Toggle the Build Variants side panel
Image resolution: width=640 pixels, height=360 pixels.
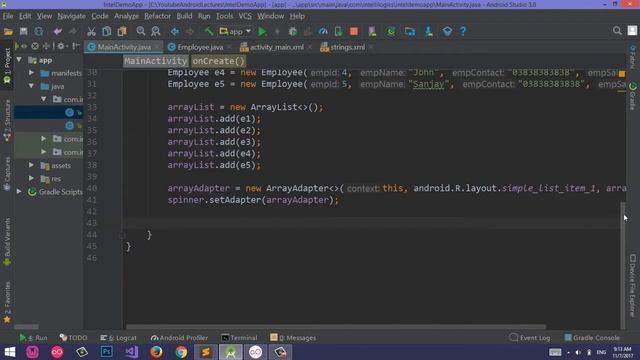pos(7,242)
